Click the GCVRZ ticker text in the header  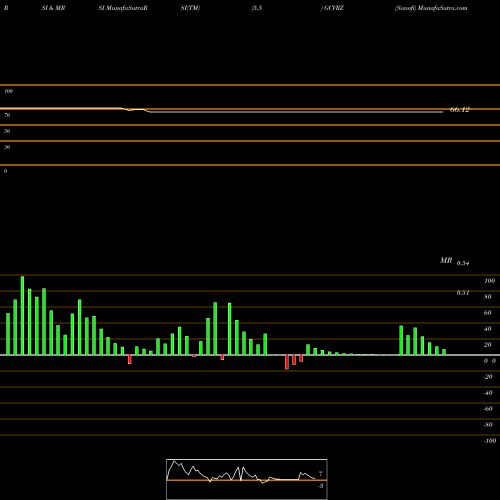pos(334,8)
